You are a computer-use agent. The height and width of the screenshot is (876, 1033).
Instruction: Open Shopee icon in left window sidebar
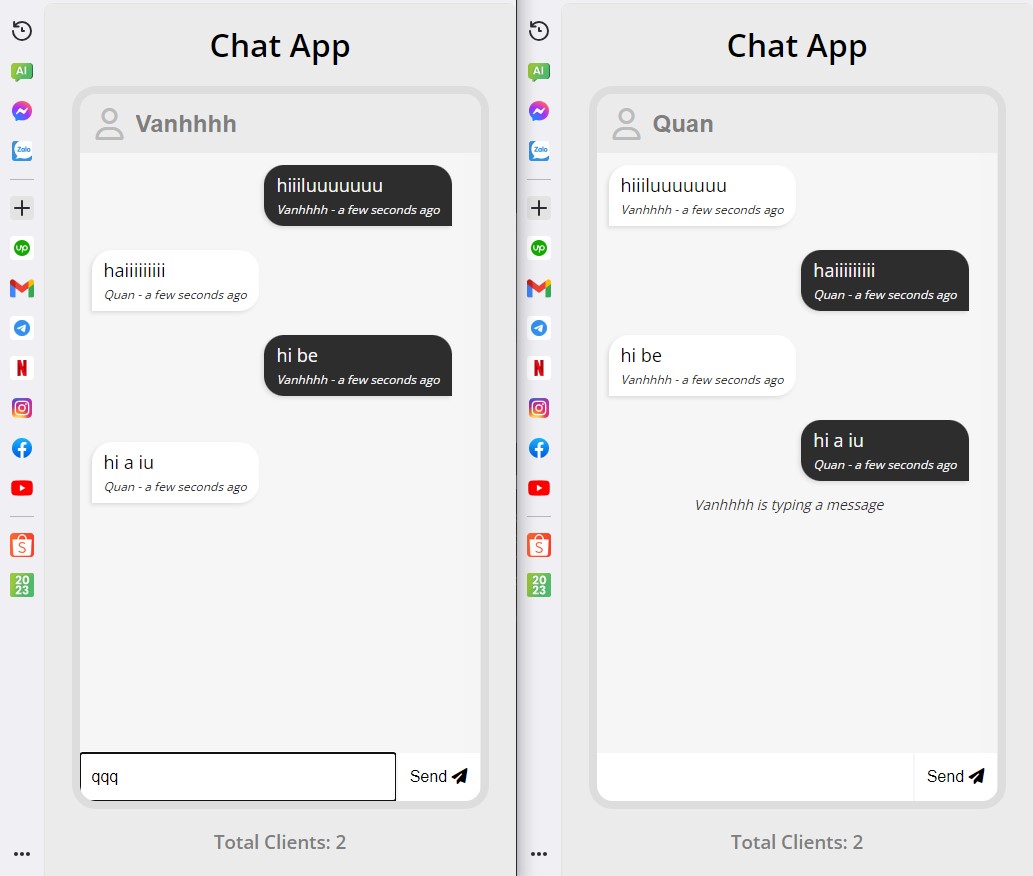[22, 545]
